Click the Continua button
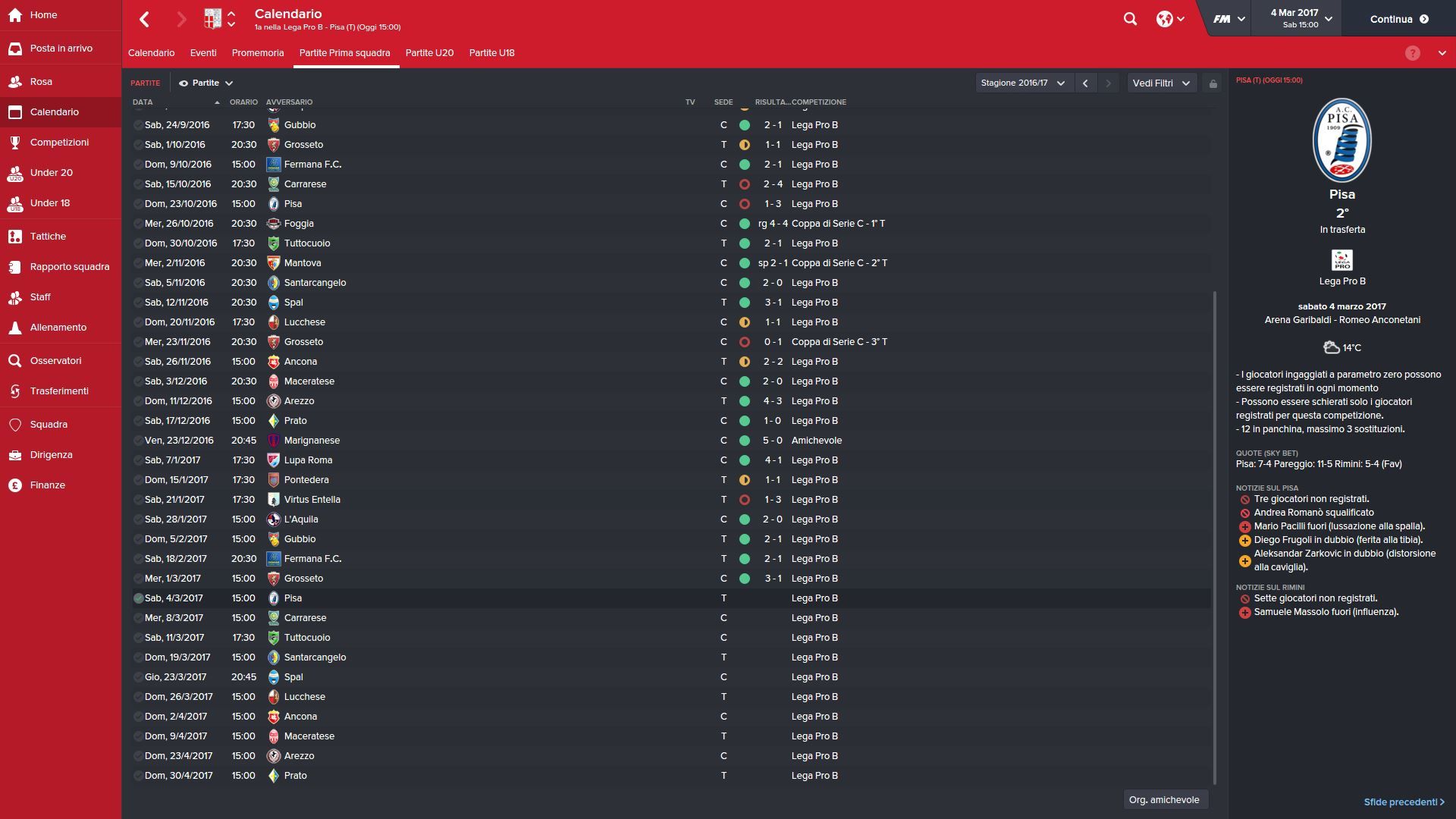The image size is (1456, 819). tap(1399, 19)
